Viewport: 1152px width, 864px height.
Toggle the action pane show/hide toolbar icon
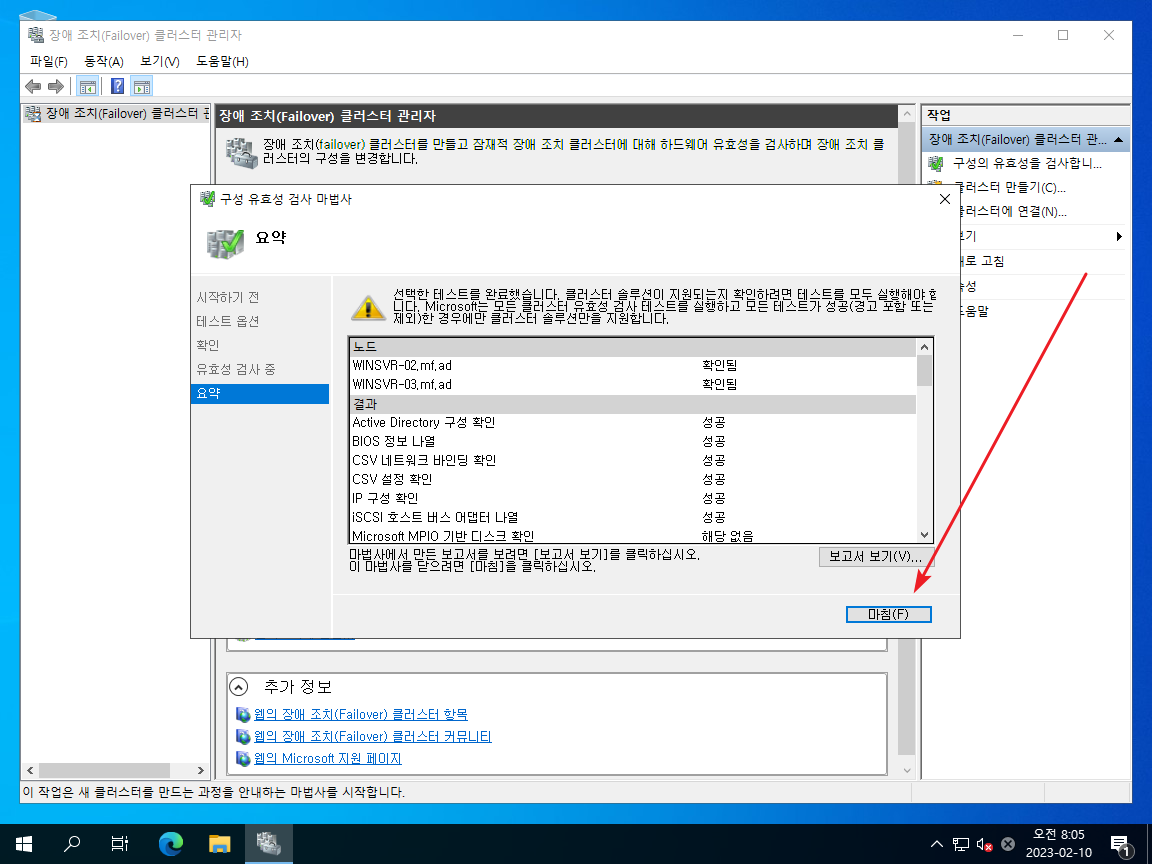click(142, 87)
